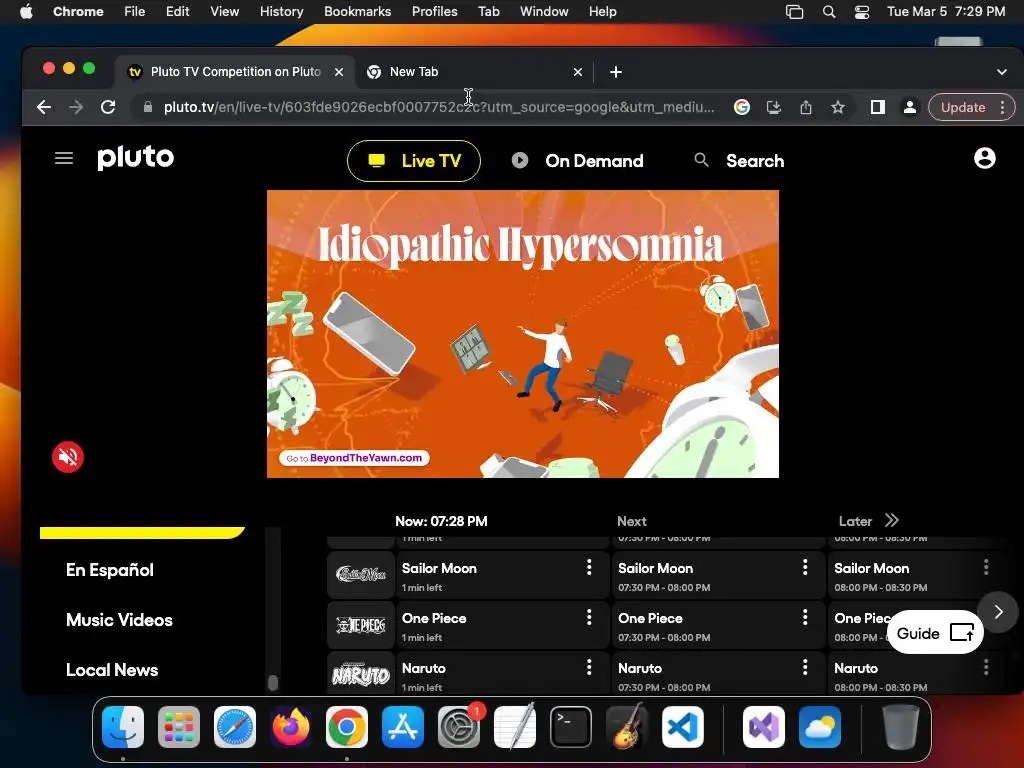1024x768 pixels.
Task: Open options for Sailor Moon 07:30 PM show
Action: click(x=805, y=568)
